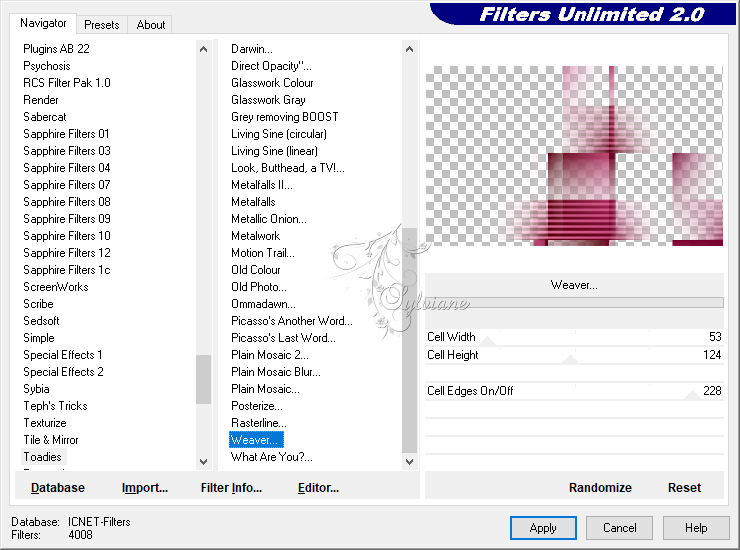Open the About tab
The width and height of the screenshot is (740, 550).
151,25
